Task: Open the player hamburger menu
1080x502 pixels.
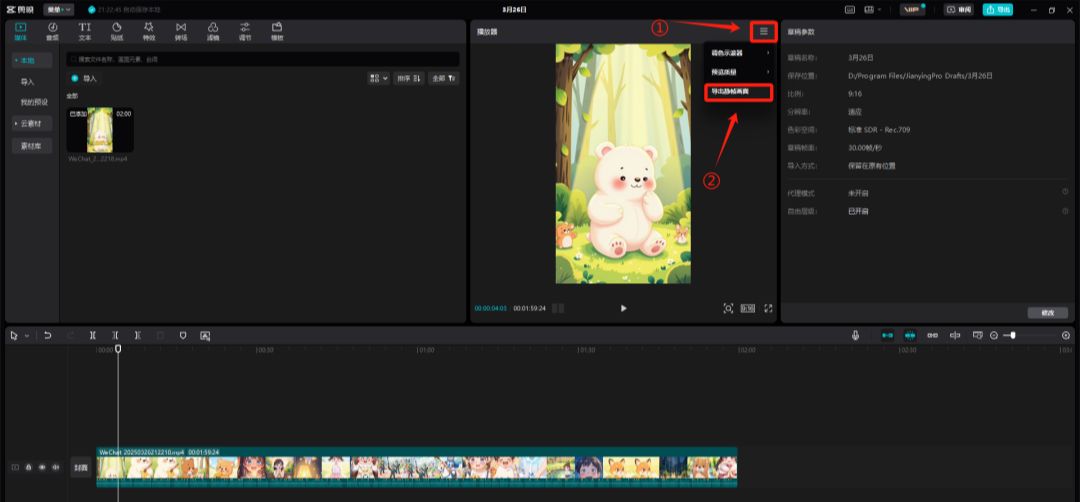Action: (x=764, y=31)
